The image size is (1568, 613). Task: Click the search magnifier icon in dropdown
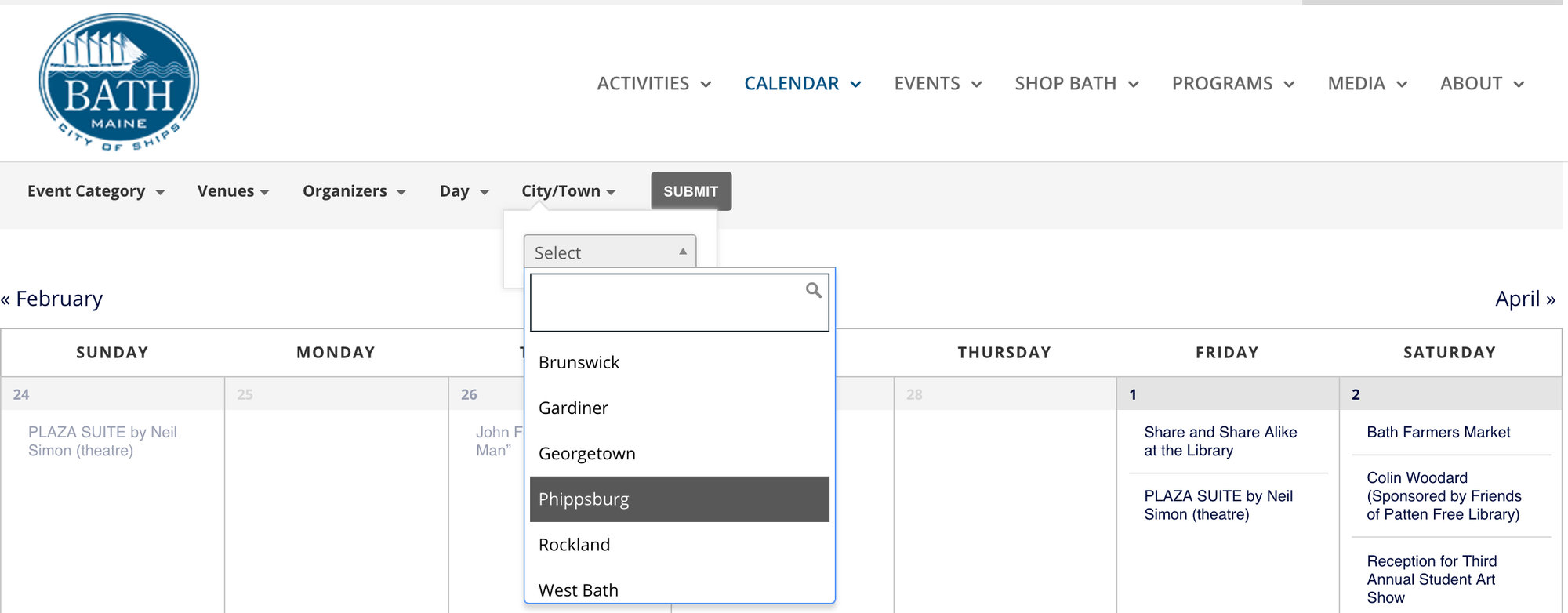click(814, 290)
